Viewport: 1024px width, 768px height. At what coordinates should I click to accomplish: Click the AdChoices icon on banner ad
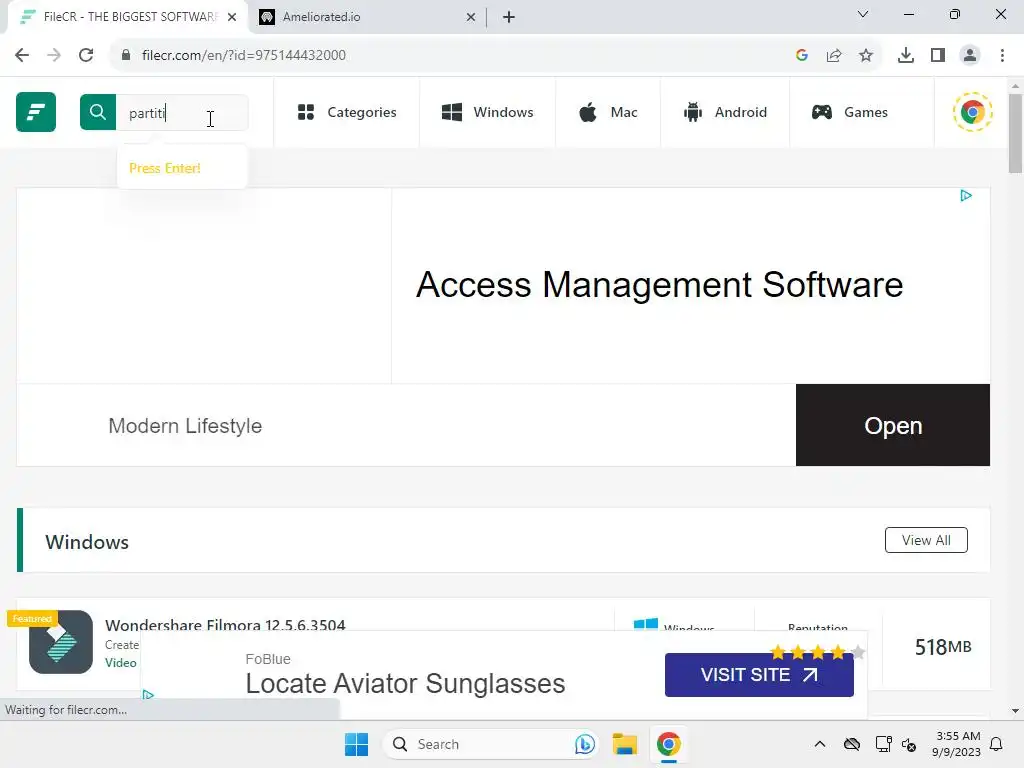[x=966, y=195]
